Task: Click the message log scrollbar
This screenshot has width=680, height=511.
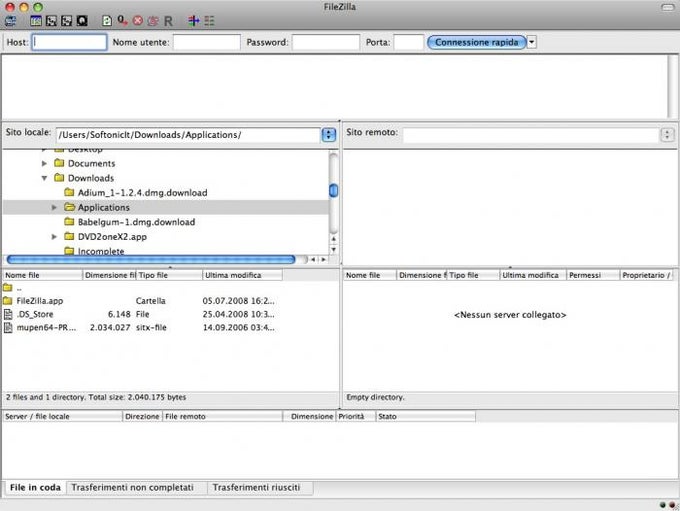Action: [673, 86]
